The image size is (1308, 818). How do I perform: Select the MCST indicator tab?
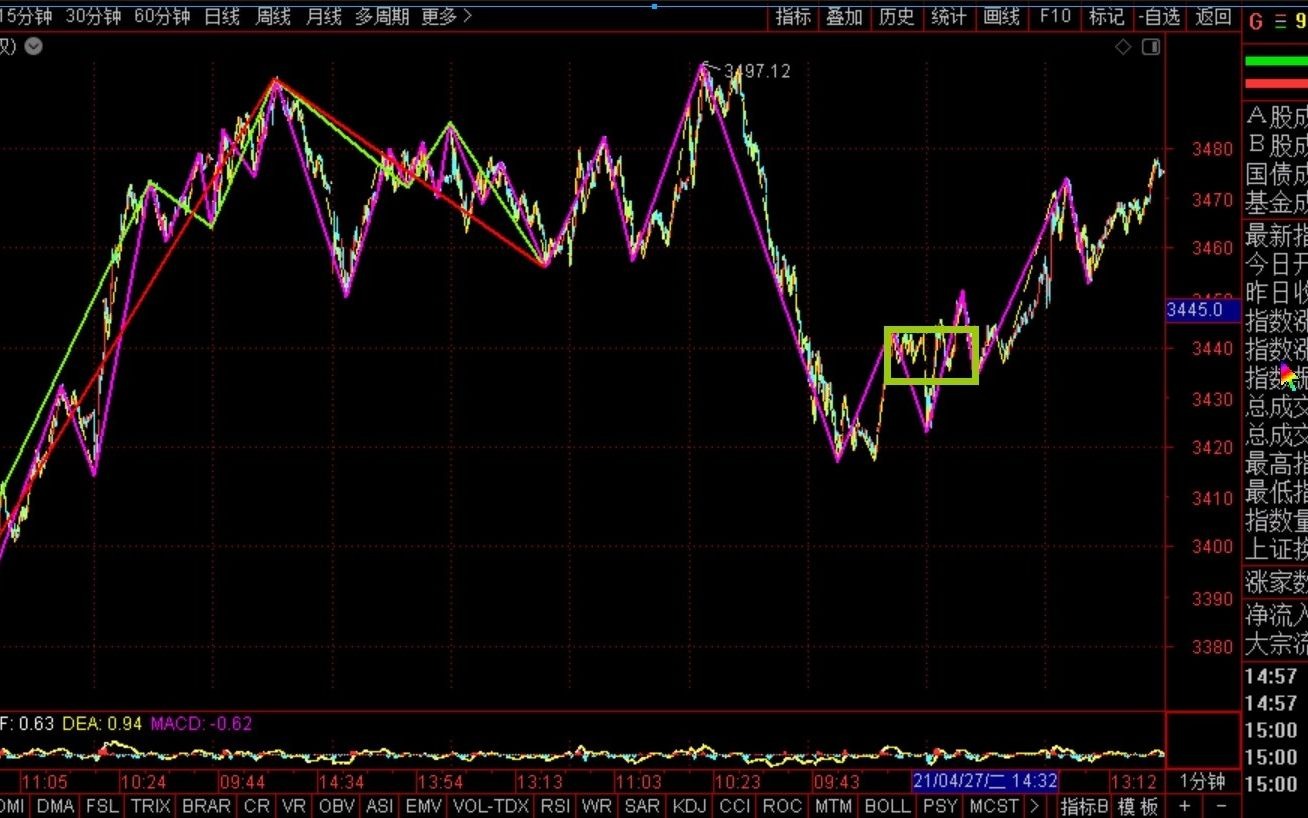pos(994,806)
